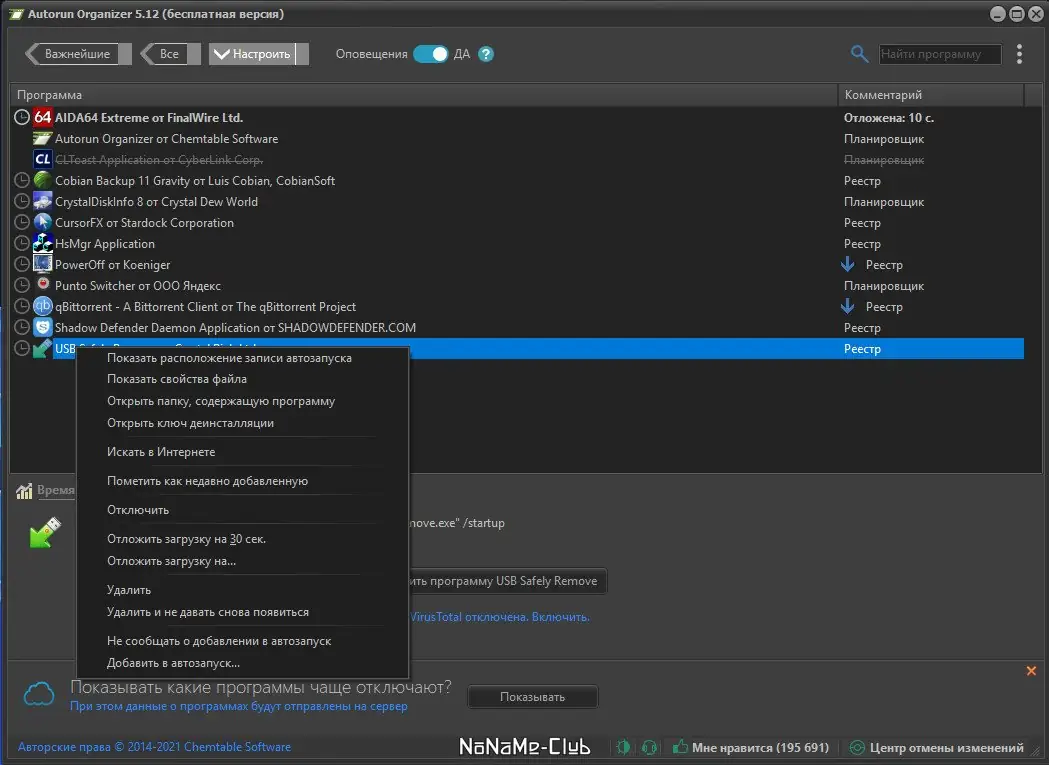Click the green shield icon in status bar
This screenshot has width=1049, height=765.
[623, 747]
